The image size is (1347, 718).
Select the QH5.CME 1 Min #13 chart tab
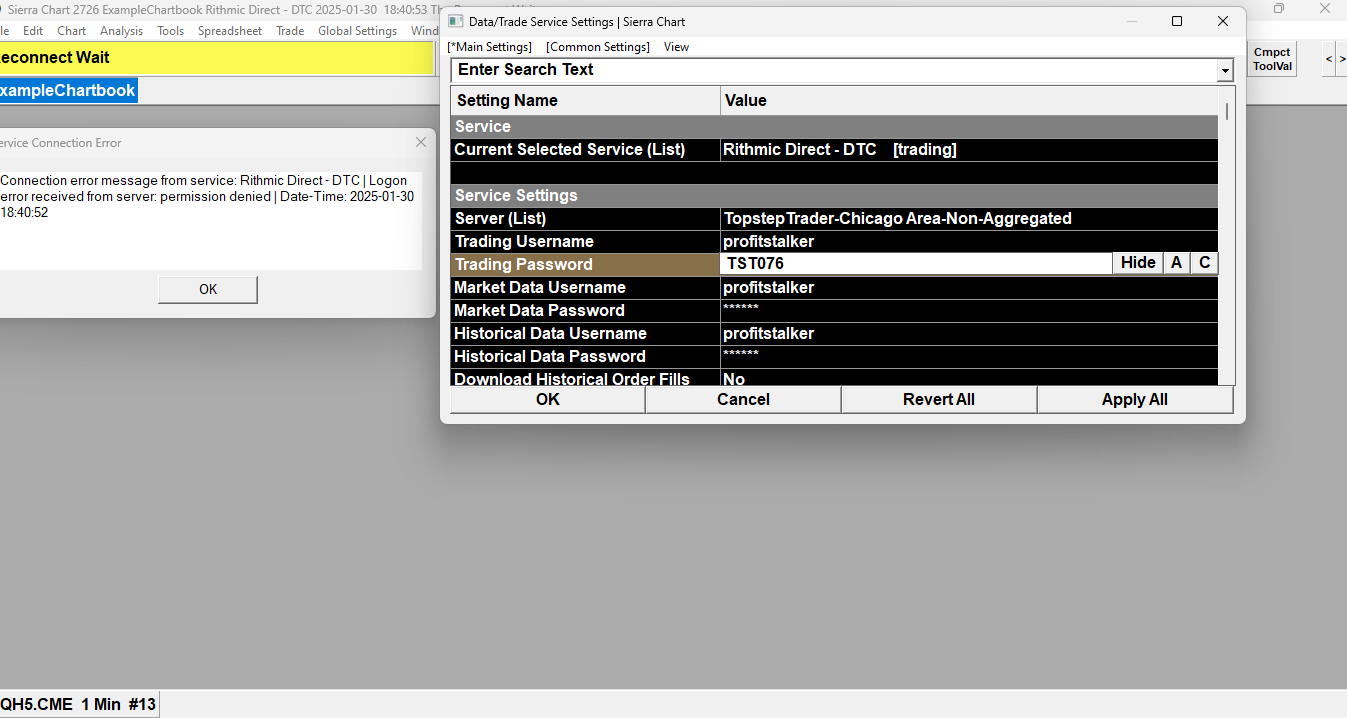pos(79,704)
